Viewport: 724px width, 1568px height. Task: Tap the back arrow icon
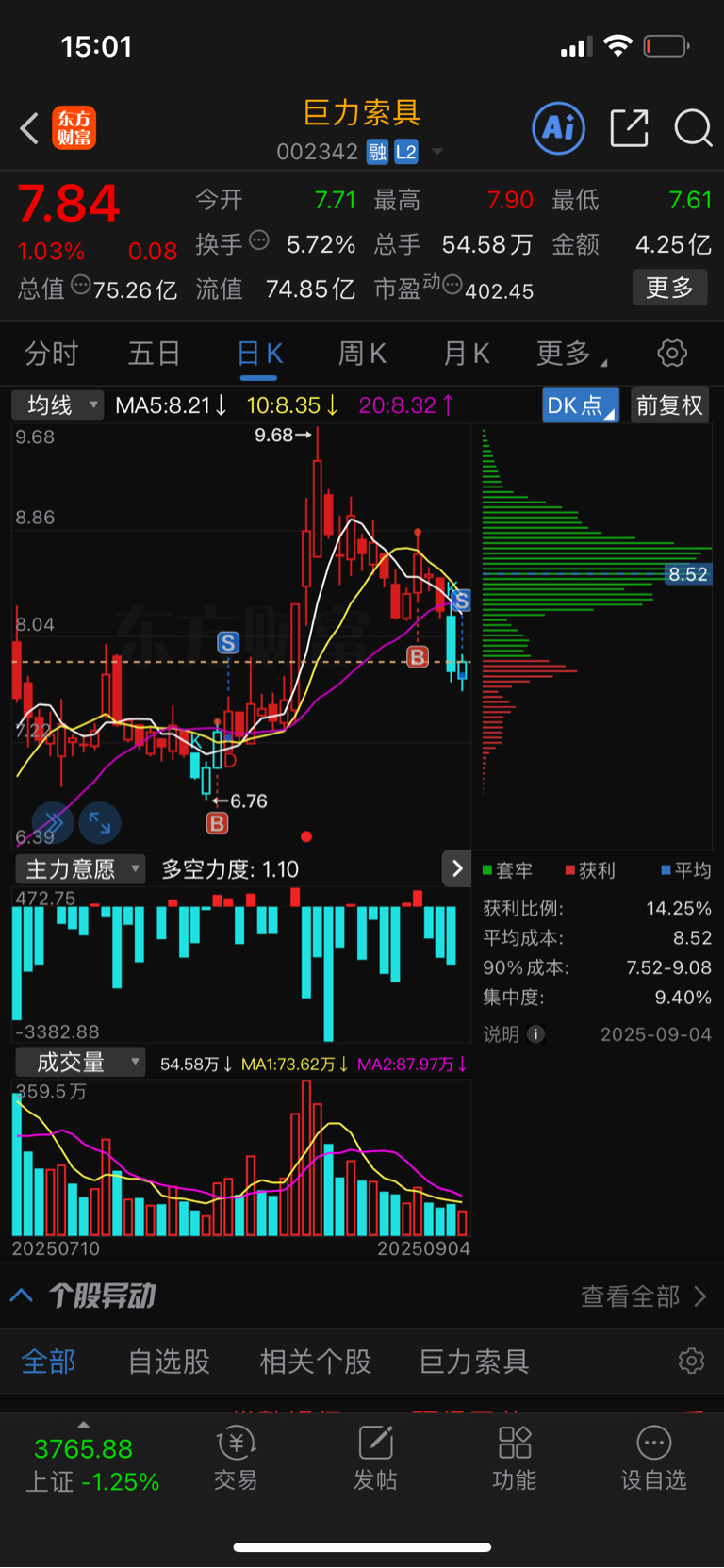[30, 128]
